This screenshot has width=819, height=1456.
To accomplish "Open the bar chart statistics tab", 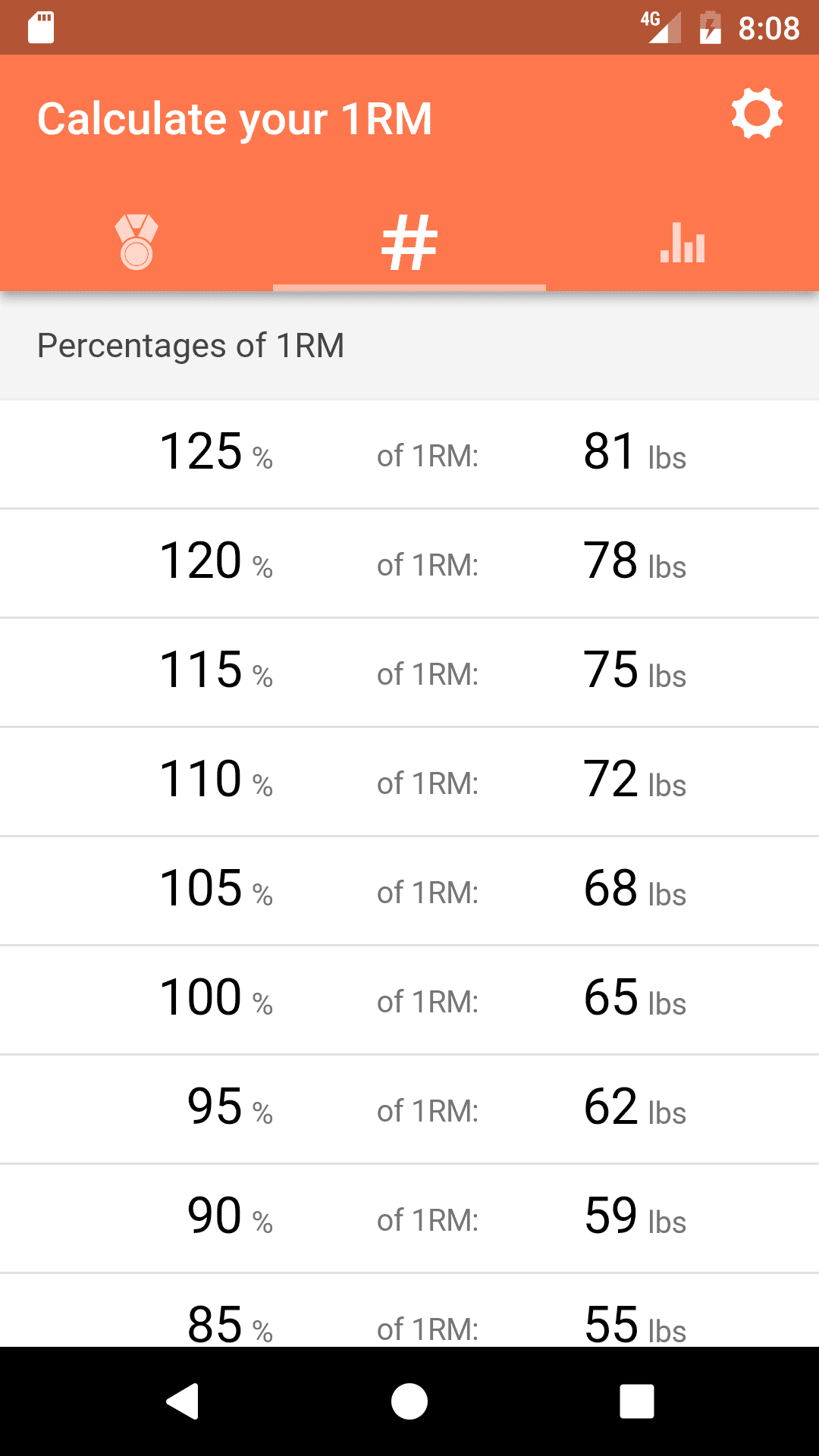I will (x=682, y=242).
